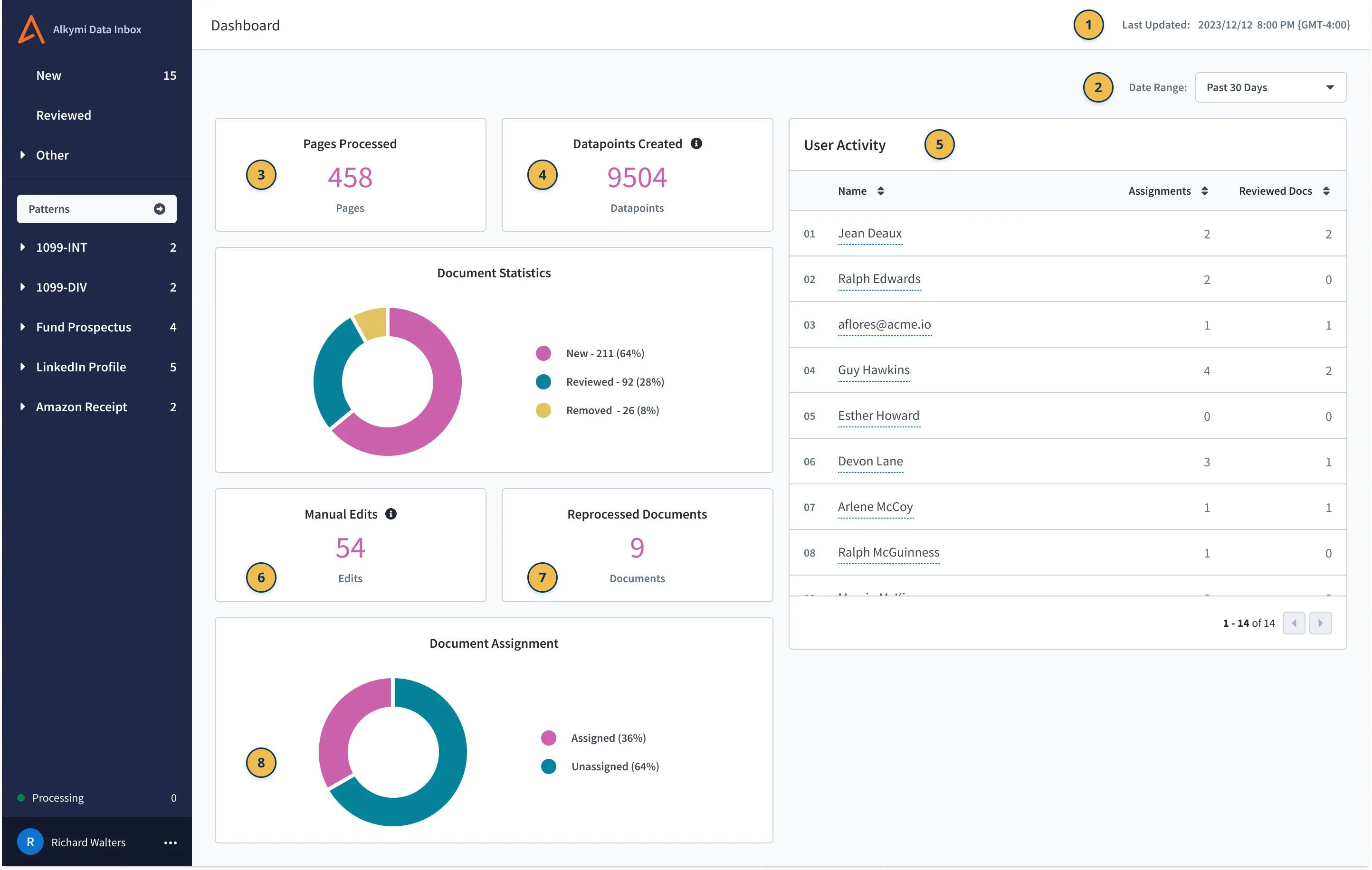Click the Richard Walters avatar
The height and width of the screenshot is (870, 1372).
[30, 842]
